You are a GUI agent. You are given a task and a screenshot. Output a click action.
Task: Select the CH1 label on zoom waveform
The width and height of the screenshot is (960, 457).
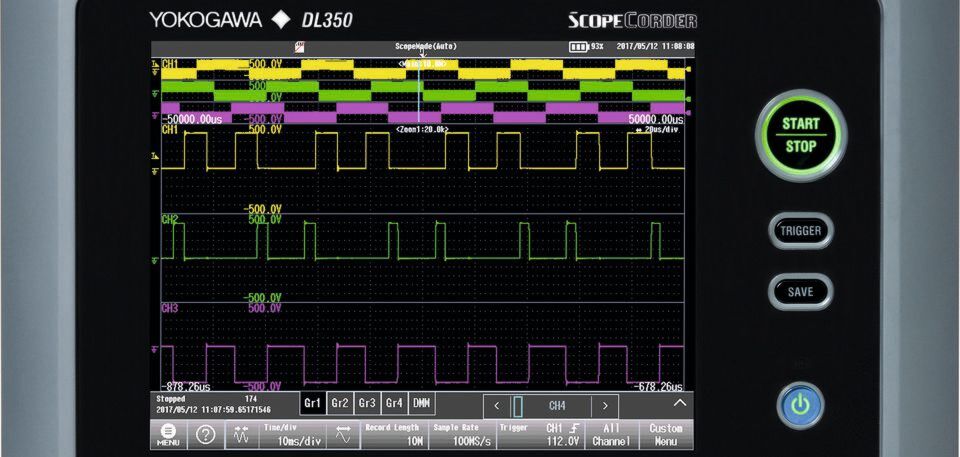tap(170, 129)
